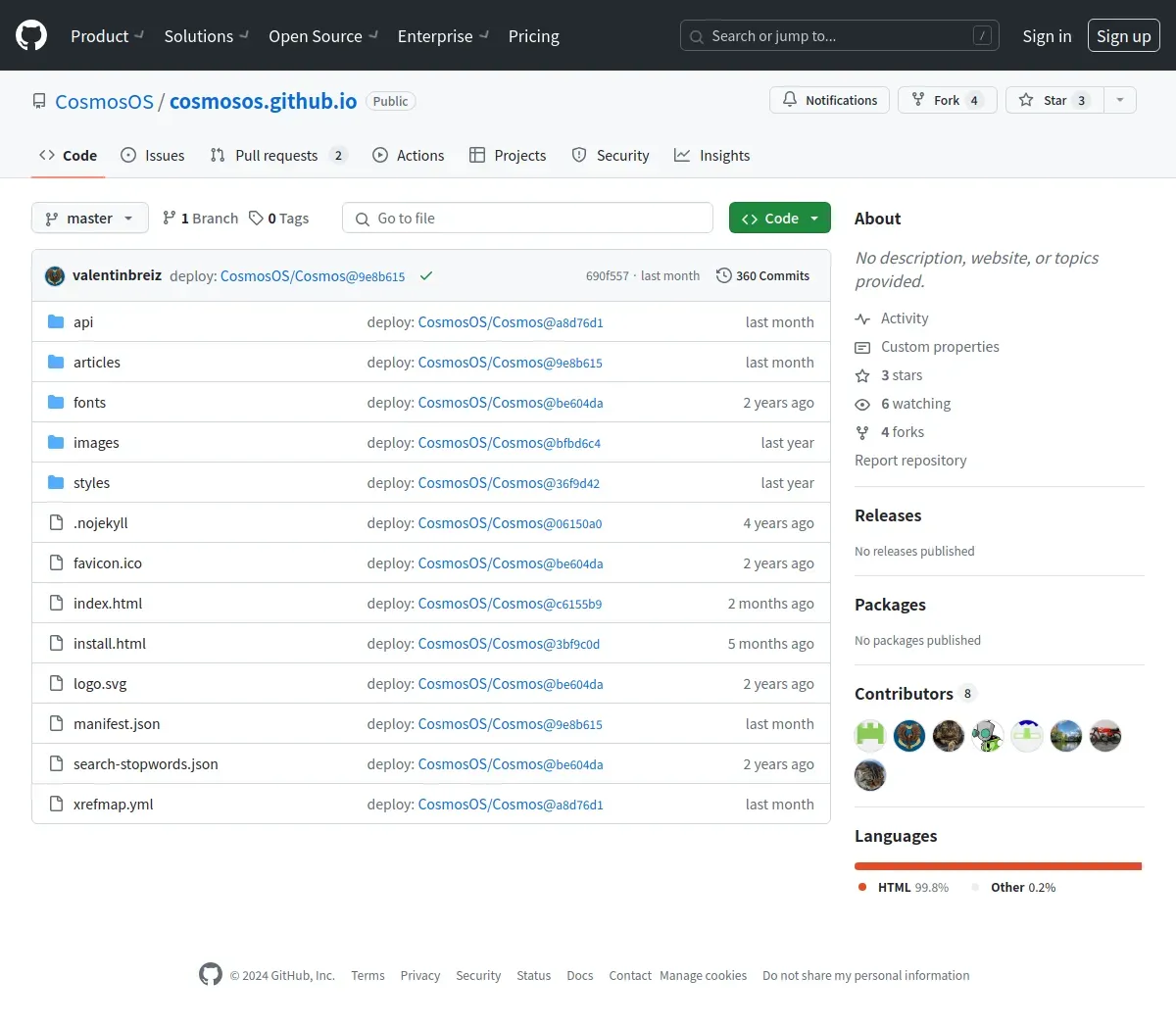Image resolution: width=1176 pixels, height=1026 pixels.
Task: Go to the Pricing page
Action: (534, 36)
